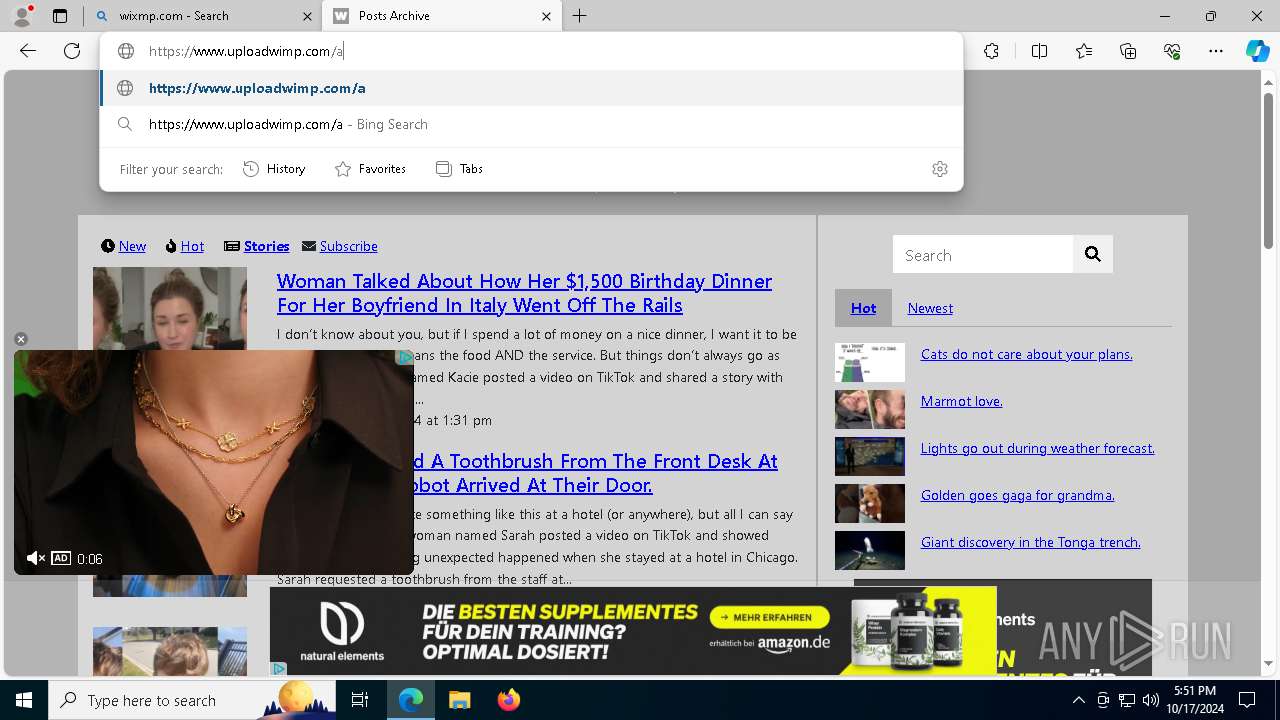Show hidden system tray icons
This screenshot has height=720, width=1280.
pyautogui.click(x=1078, y=700)
